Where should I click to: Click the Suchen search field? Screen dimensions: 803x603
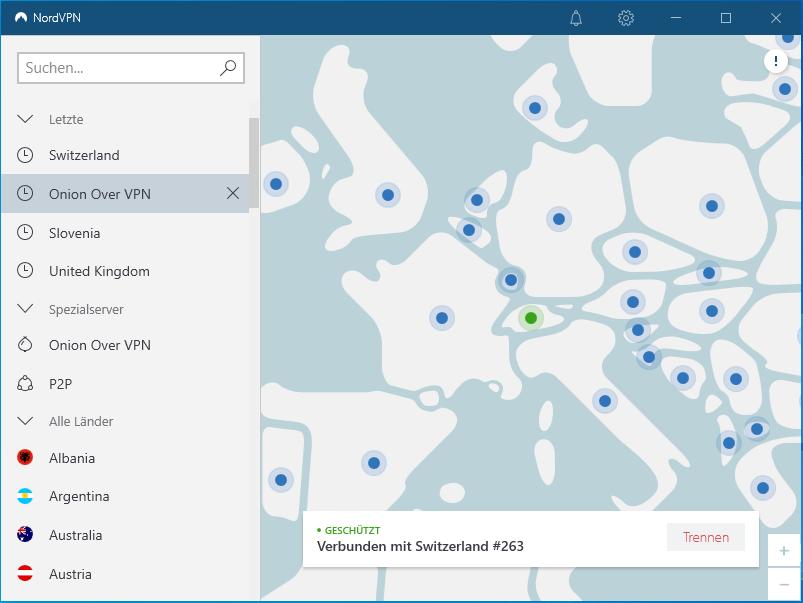click(x=131, y=68)
